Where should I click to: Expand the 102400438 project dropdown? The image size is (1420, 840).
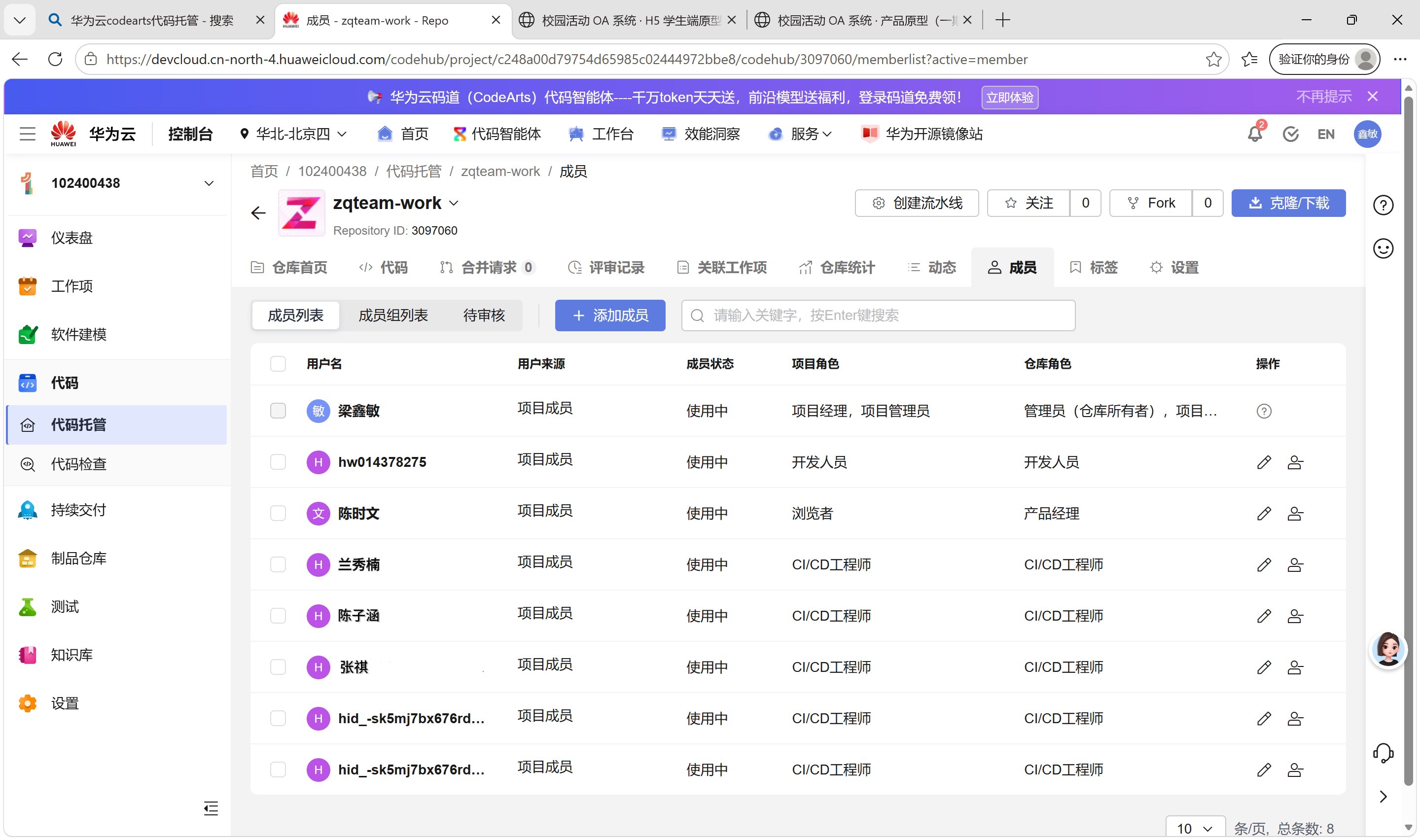click(x=209, y=183)
